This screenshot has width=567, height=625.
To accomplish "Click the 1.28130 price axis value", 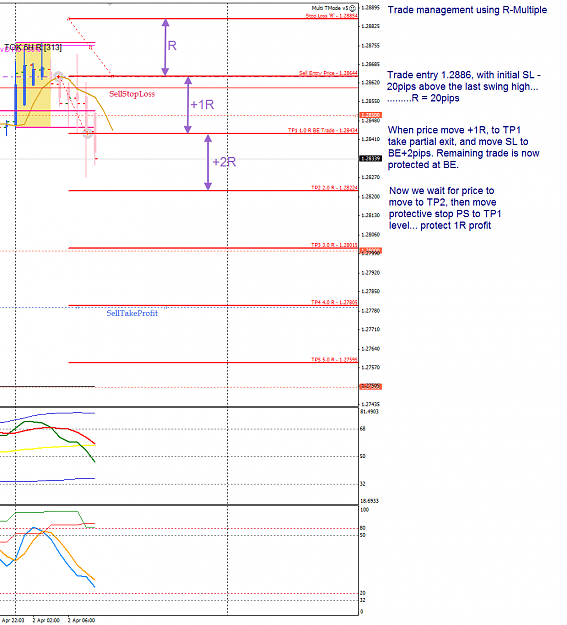I will click(370, 215).
